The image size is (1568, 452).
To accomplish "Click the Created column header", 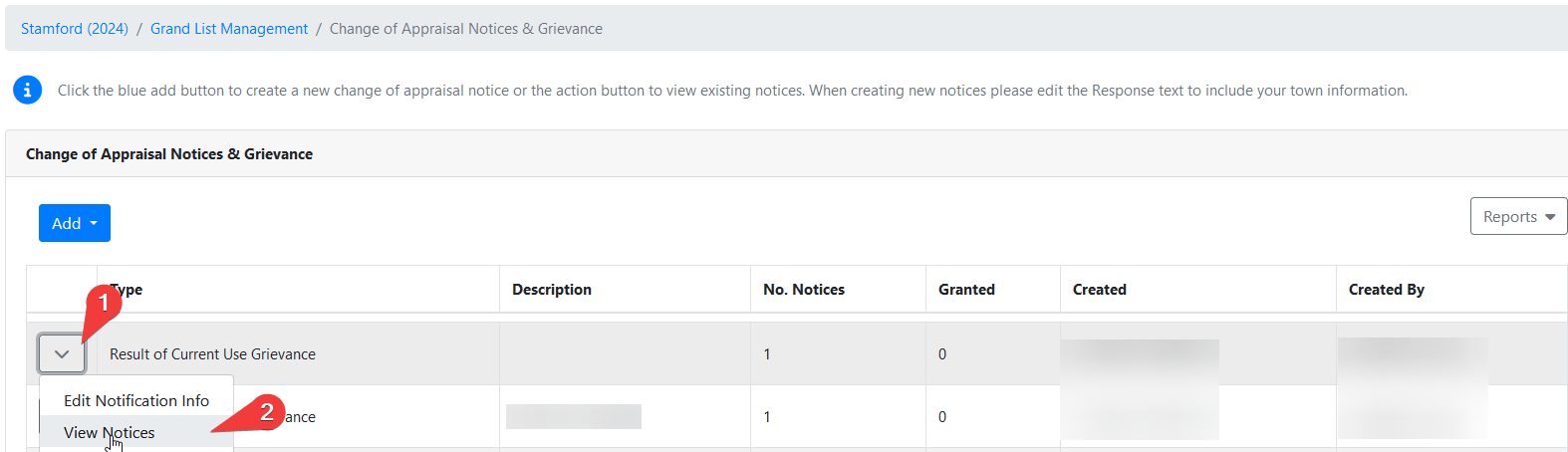I will [x=1100, y=290].
